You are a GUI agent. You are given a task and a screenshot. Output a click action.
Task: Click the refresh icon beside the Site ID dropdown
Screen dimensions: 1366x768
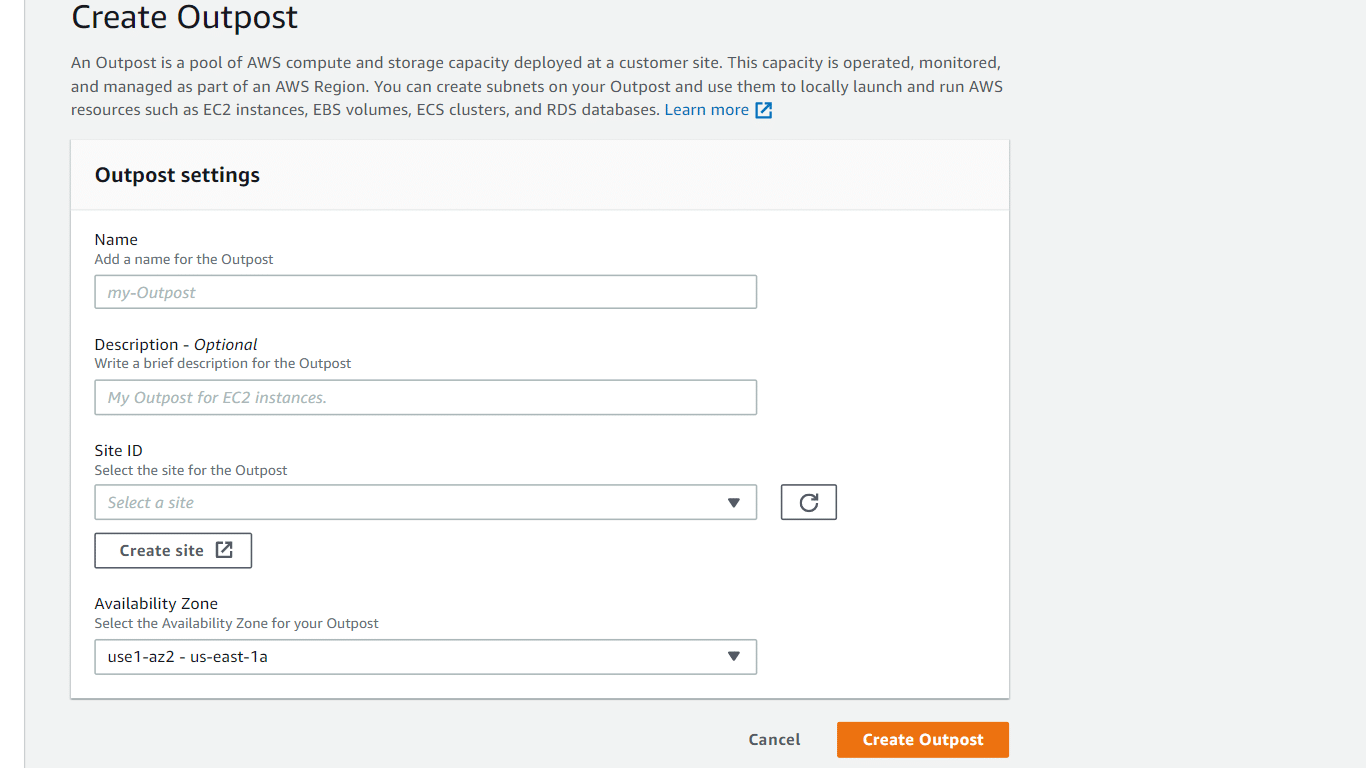808,502
